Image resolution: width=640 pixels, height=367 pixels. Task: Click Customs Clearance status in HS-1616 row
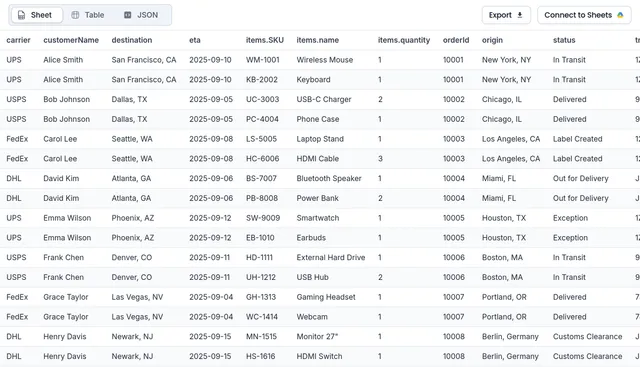coord(587,356)
